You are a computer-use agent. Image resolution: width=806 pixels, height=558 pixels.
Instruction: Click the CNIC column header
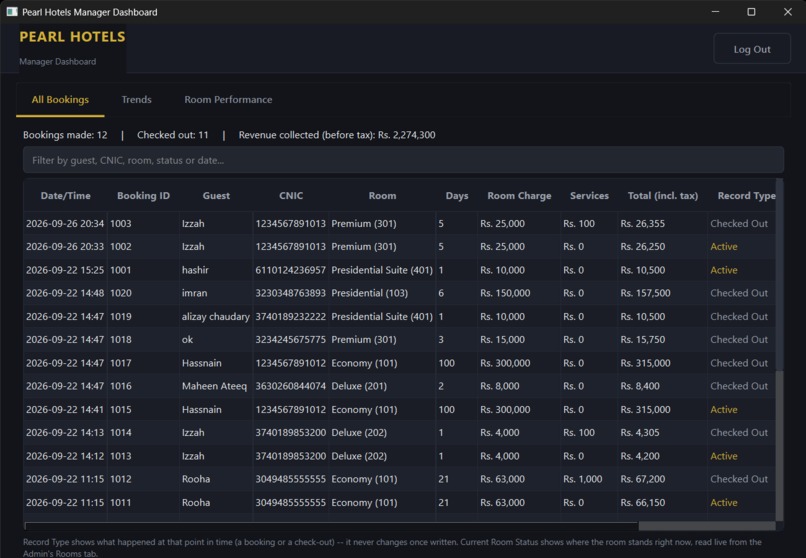(x=291, y=196)
